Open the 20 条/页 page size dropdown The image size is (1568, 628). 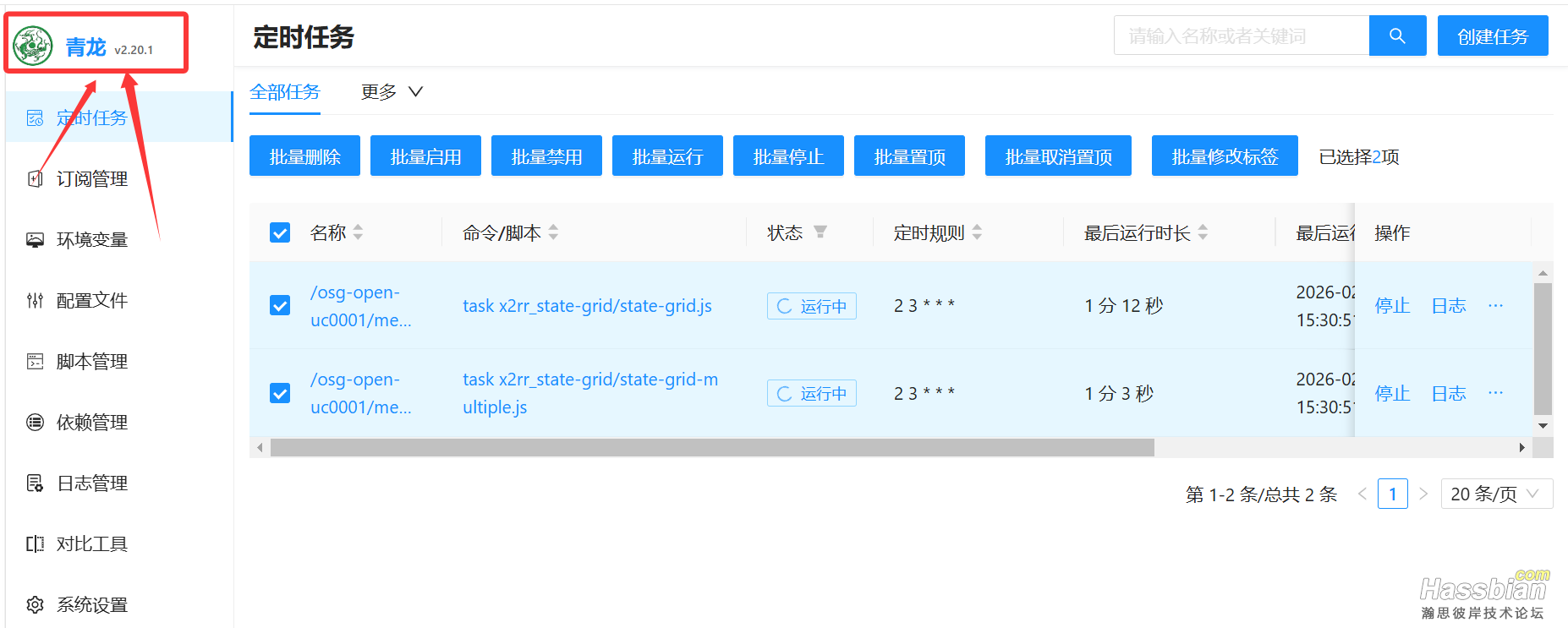tap(1497, 494)
